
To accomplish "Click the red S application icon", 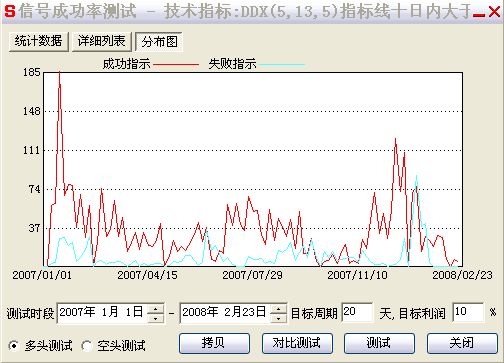I will pyautogui.click(x=10, y=11).
